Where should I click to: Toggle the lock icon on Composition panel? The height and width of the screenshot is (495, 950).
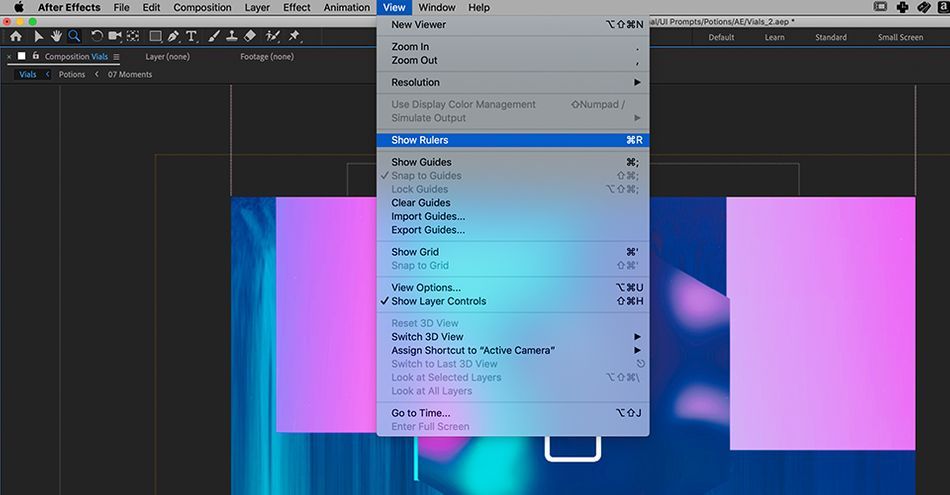coord(36,56)
